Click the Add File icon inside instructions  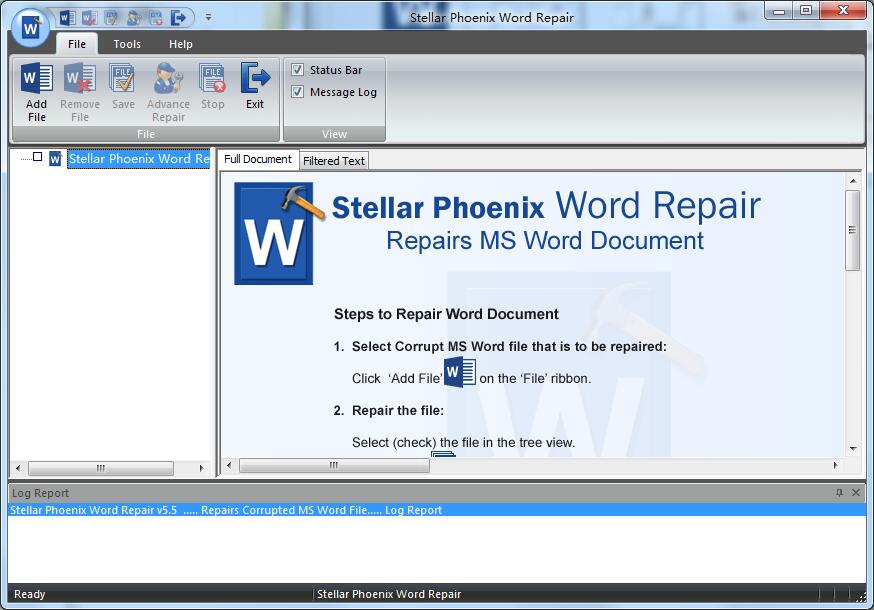pos(460,372)
